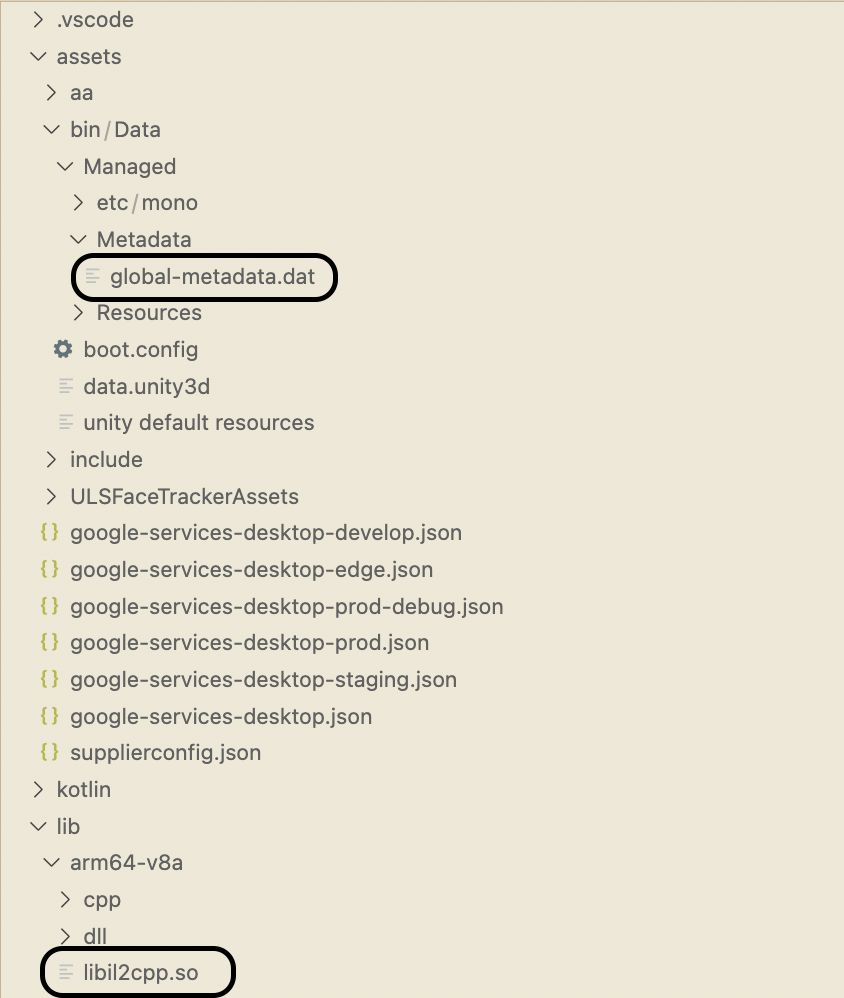Click the file icon beside libil2cpp.so
This screenshot has height=998, width=844.
(67, 972)
